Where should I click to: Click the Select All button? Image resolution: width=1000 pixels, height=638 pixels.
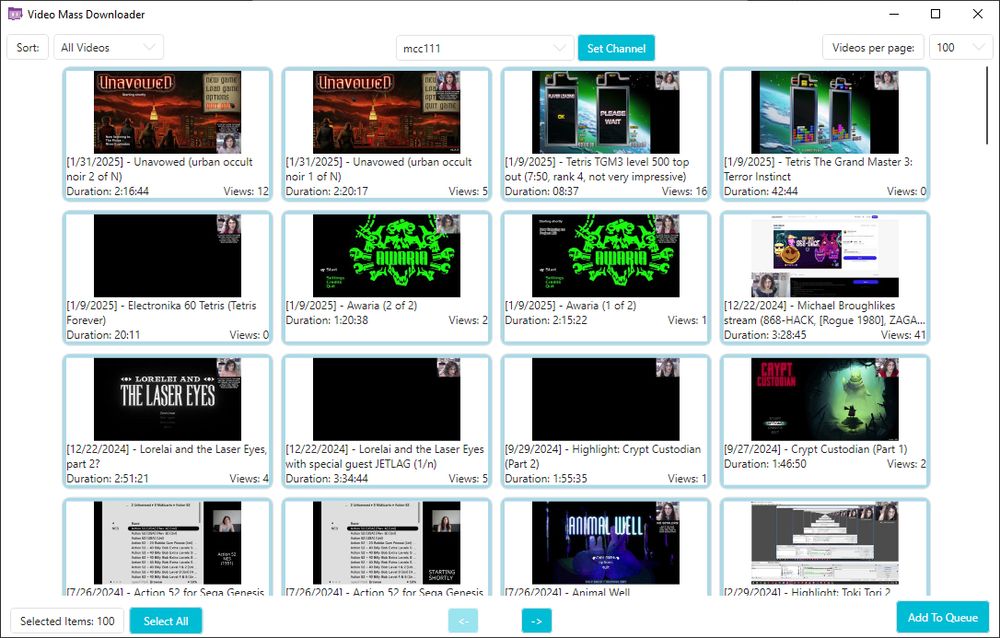tap(166, 621)
